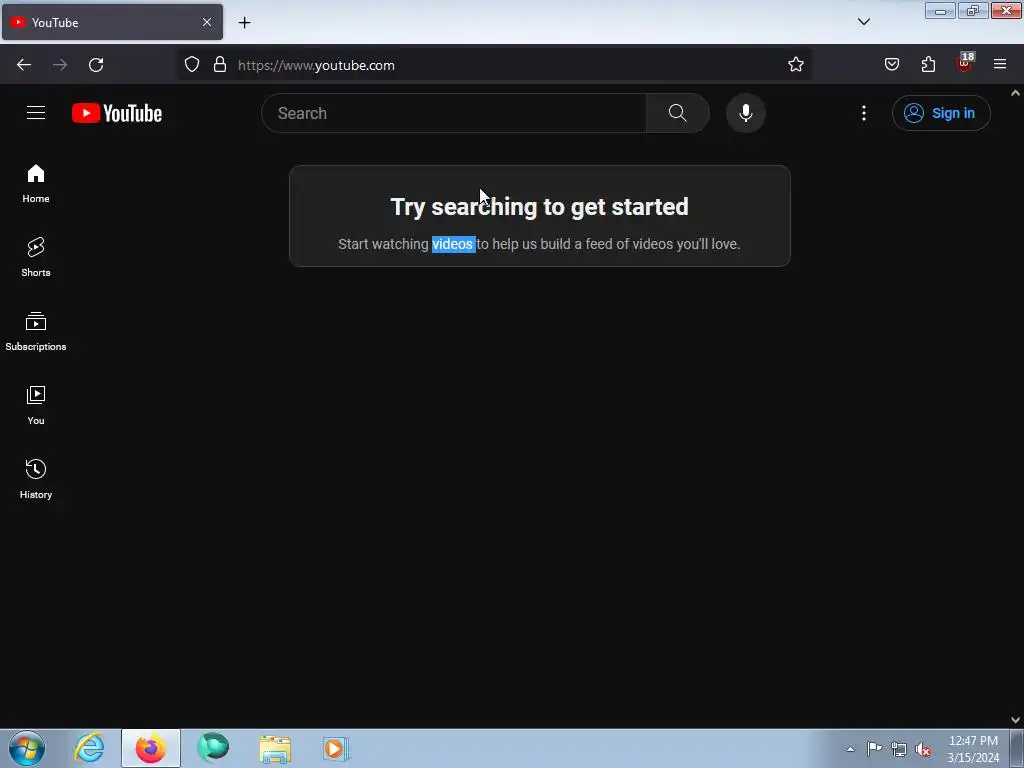Click 'Try searching to get started' heading

[x=539, y=207]
